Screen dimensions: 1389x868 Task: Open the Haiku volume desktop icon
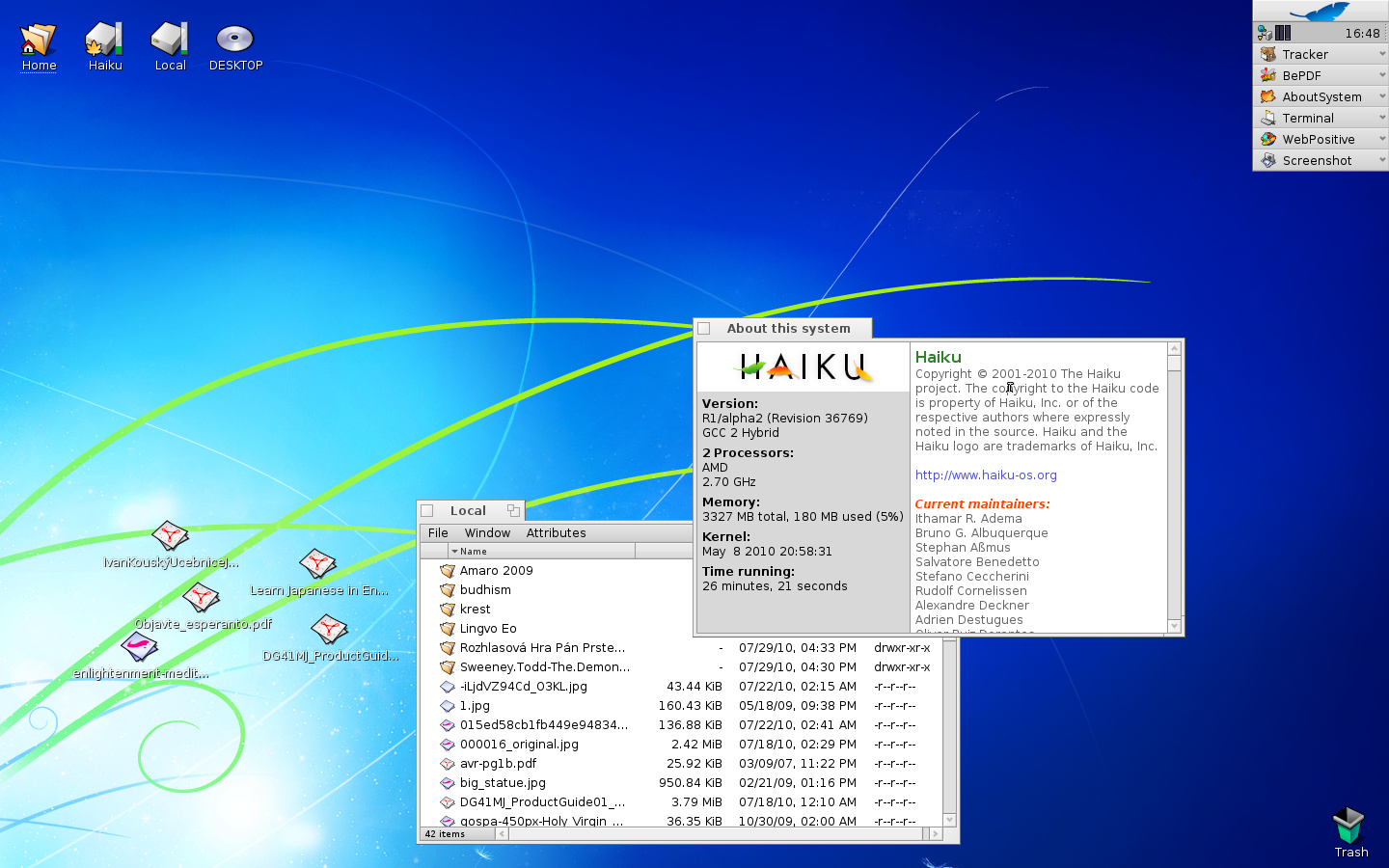[x=104, y=40]
